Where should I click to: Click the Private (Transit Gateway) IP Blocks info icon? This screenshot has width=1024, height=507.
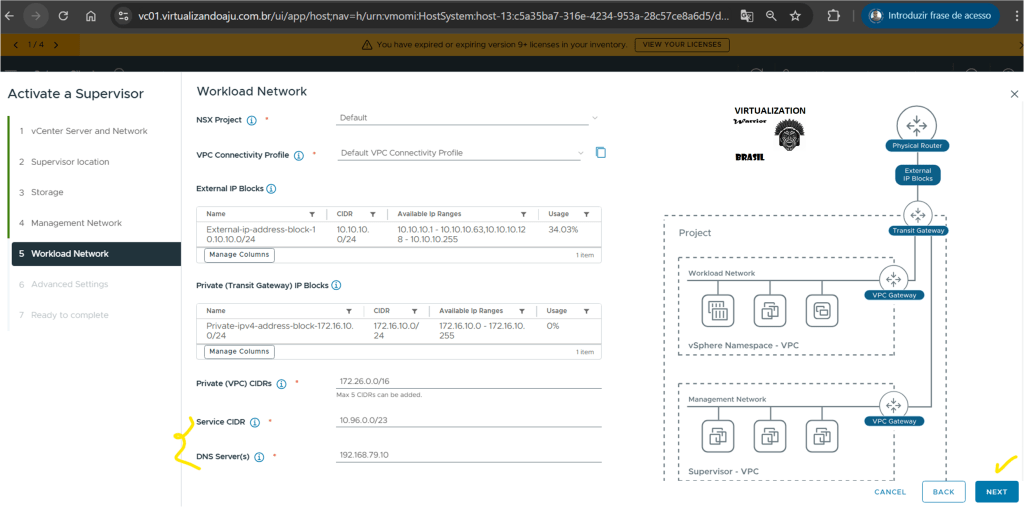point(336,286)
